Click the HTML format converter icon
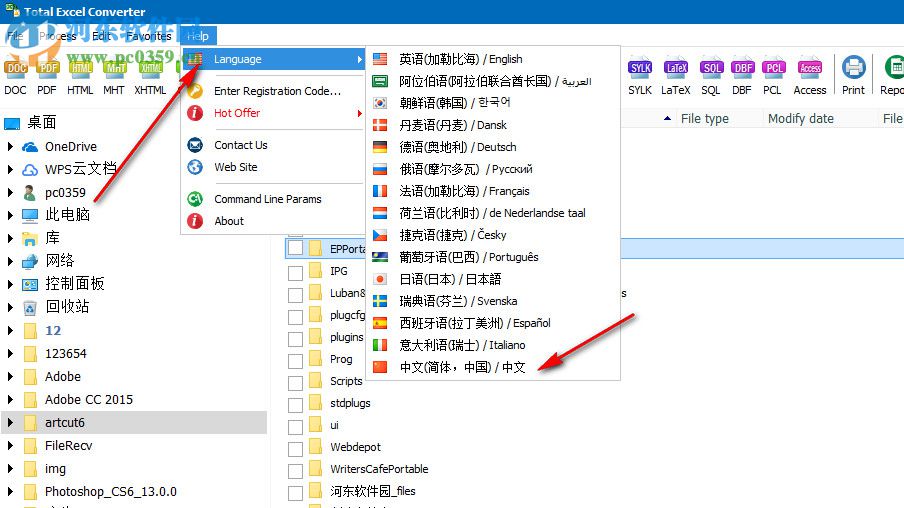 (80, 68)
